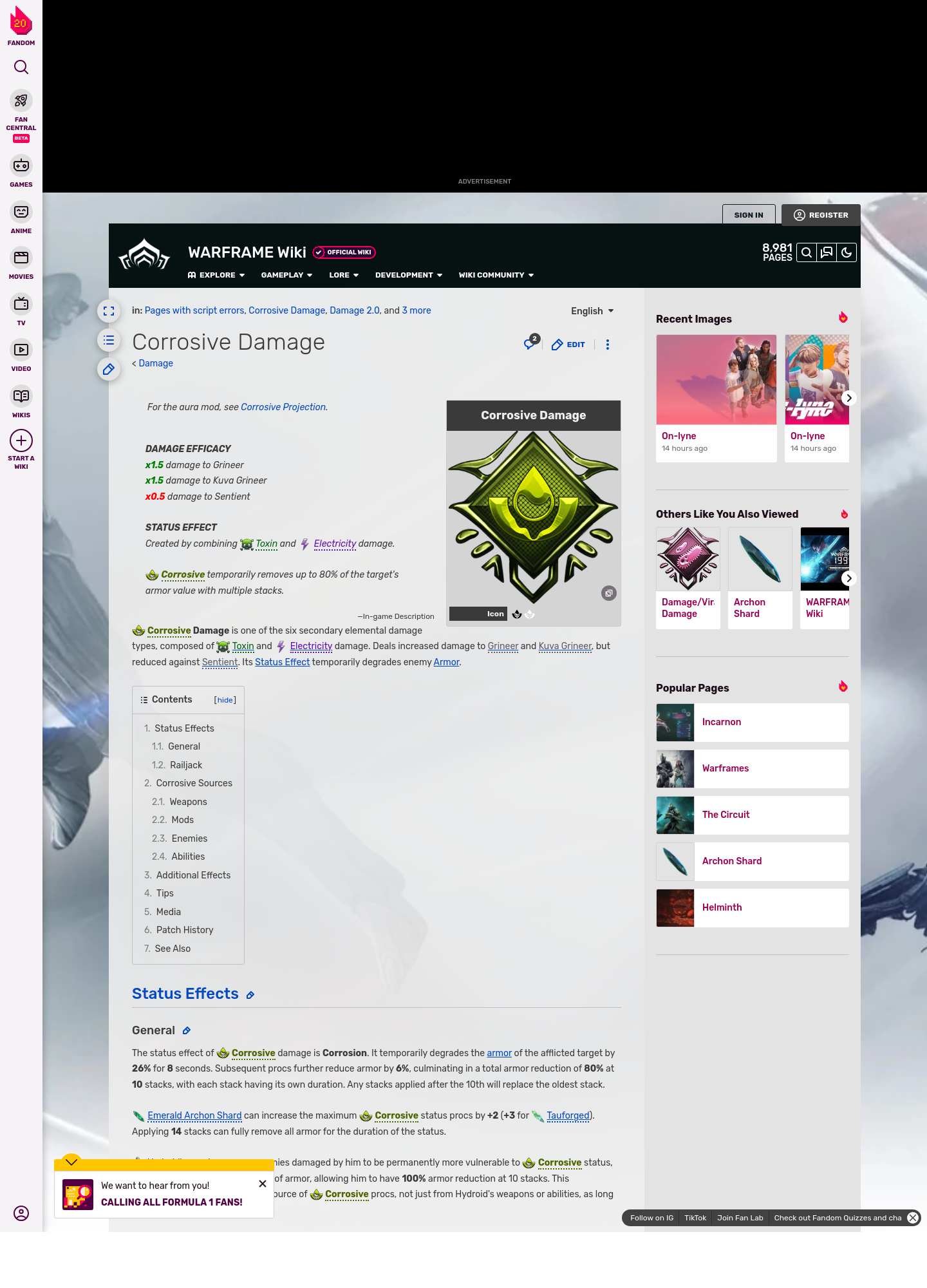Screen dimensions: 927x1288
Task: Open Fan Central rocket icon
Action: pos(21,101)
